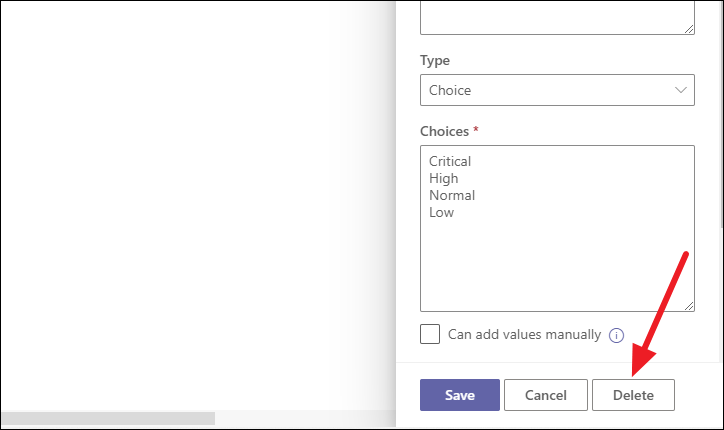Place cursor on the Critical choice line
This screenshot has height=430, width=724.
450,161
